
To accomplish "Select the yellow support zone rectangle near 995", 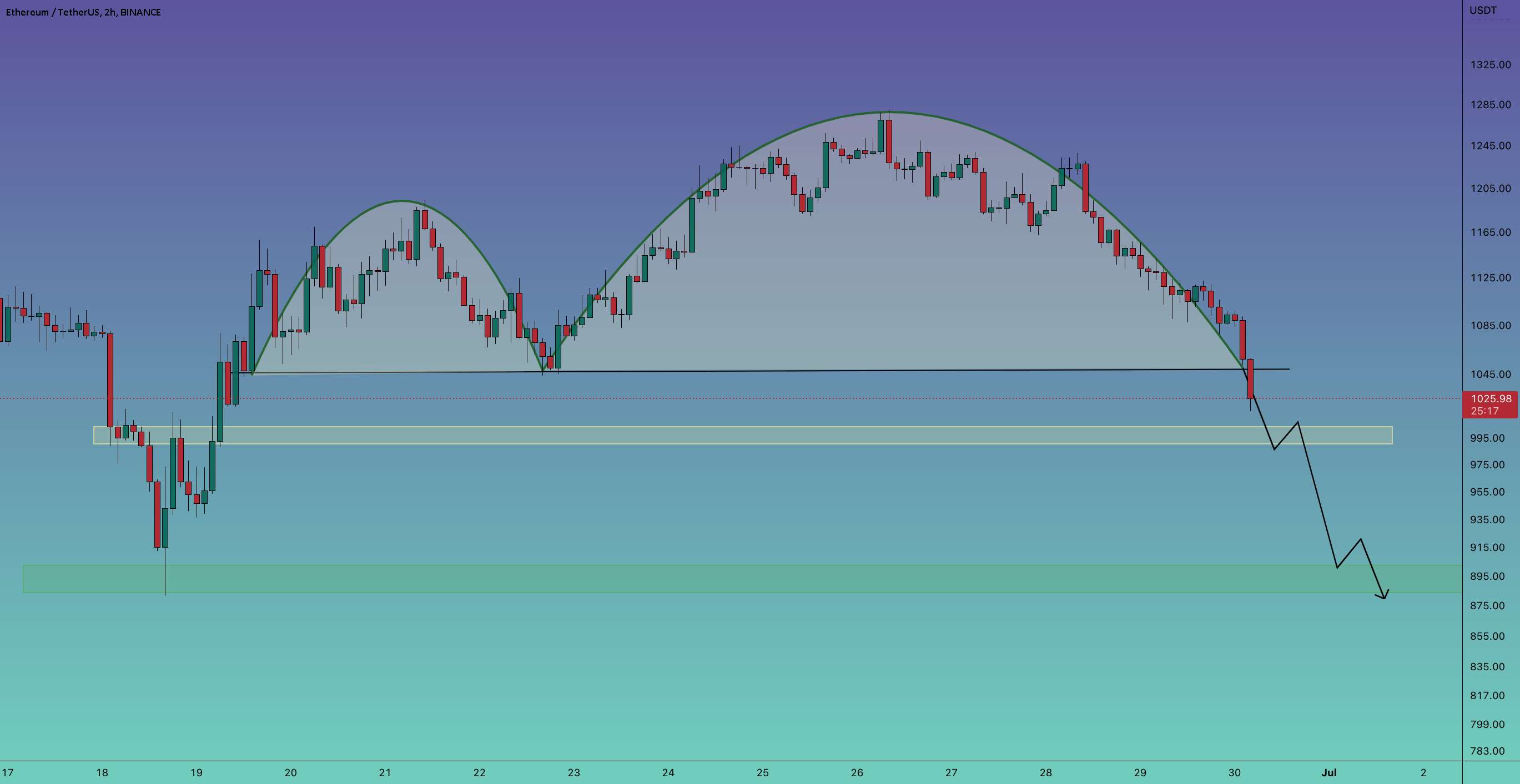I will tap(743, 435).
